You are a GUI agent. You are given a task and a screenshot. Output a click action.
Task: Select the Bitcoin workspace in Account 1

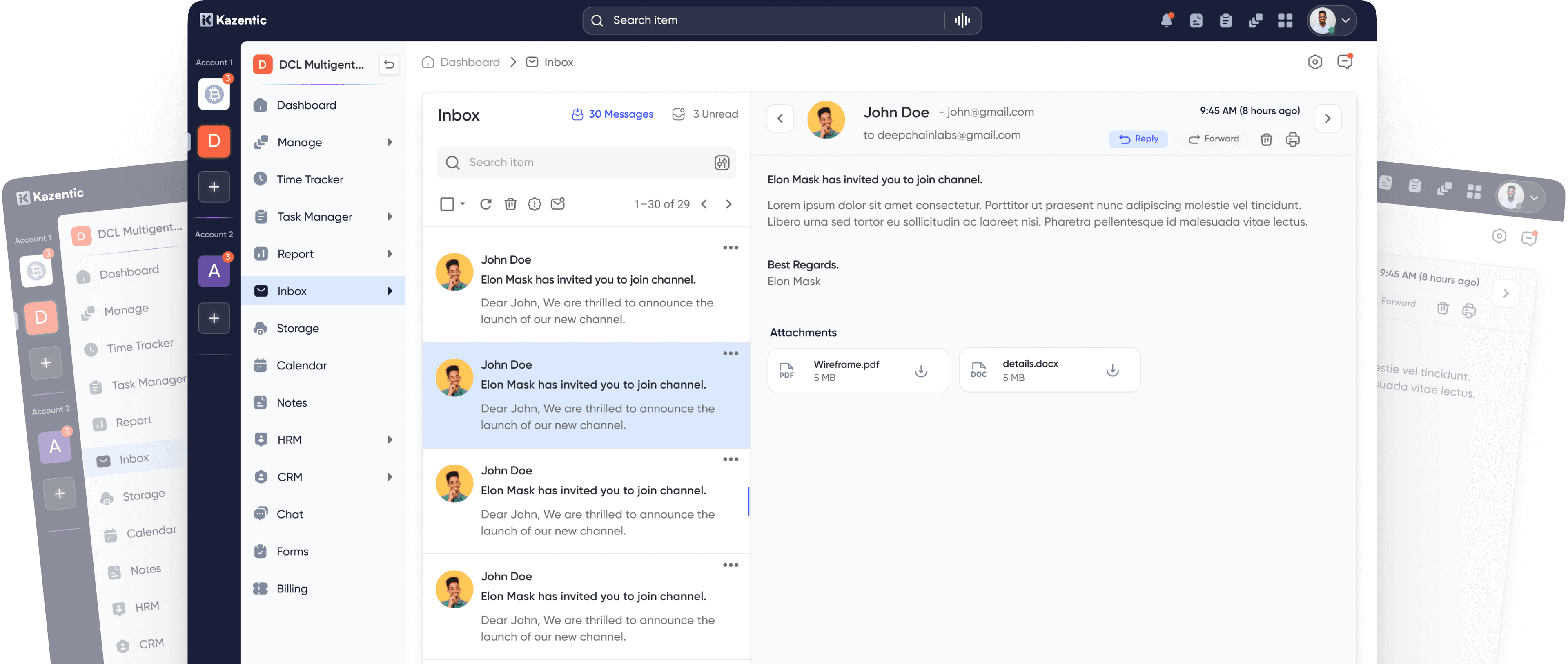point(214,94)
